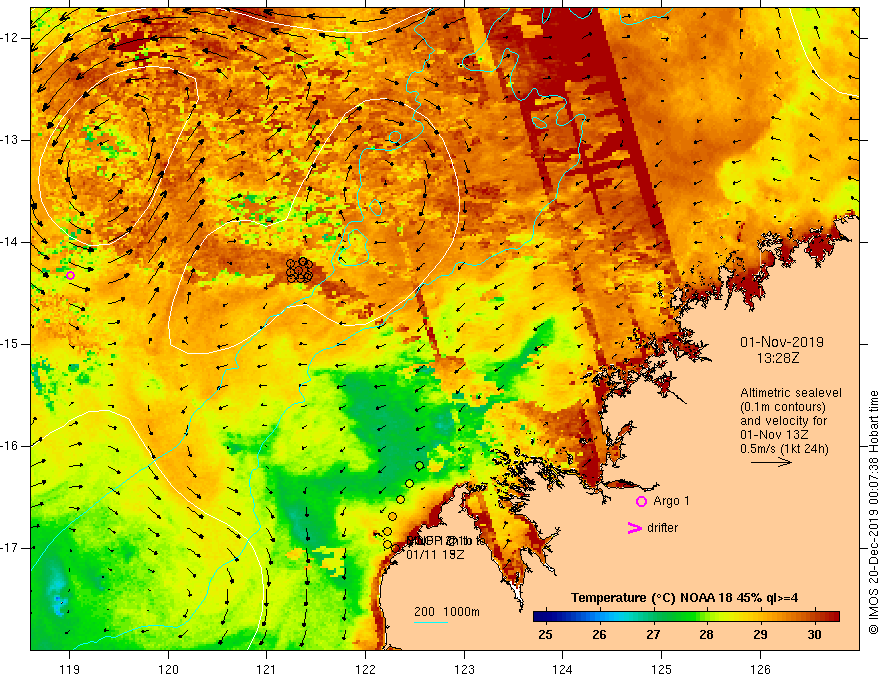Click the colorbar tick label 30

814,635
